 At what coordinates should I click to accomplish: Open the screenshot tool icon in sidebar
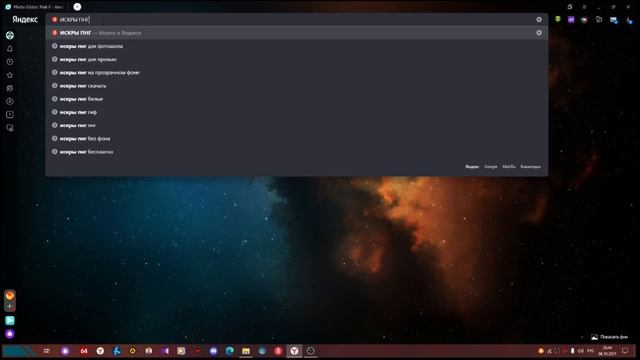click(10, 128)
